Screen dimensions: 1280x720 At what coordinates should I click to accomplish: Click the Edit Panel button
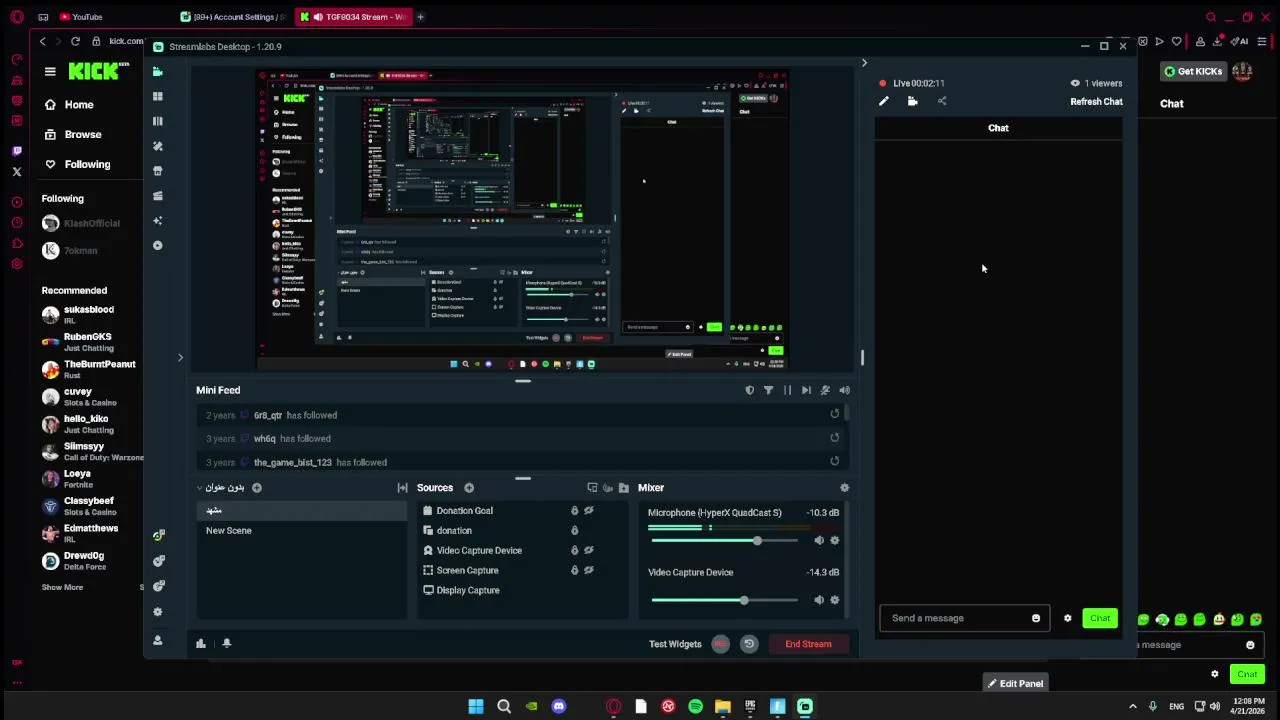(1015, 684)
